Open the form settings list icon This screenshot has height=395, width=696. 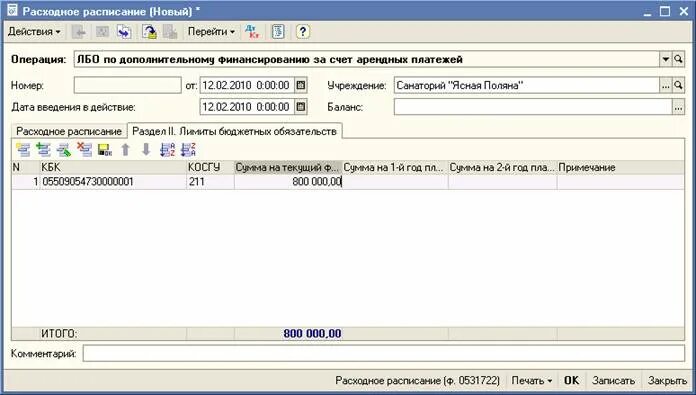278,32
